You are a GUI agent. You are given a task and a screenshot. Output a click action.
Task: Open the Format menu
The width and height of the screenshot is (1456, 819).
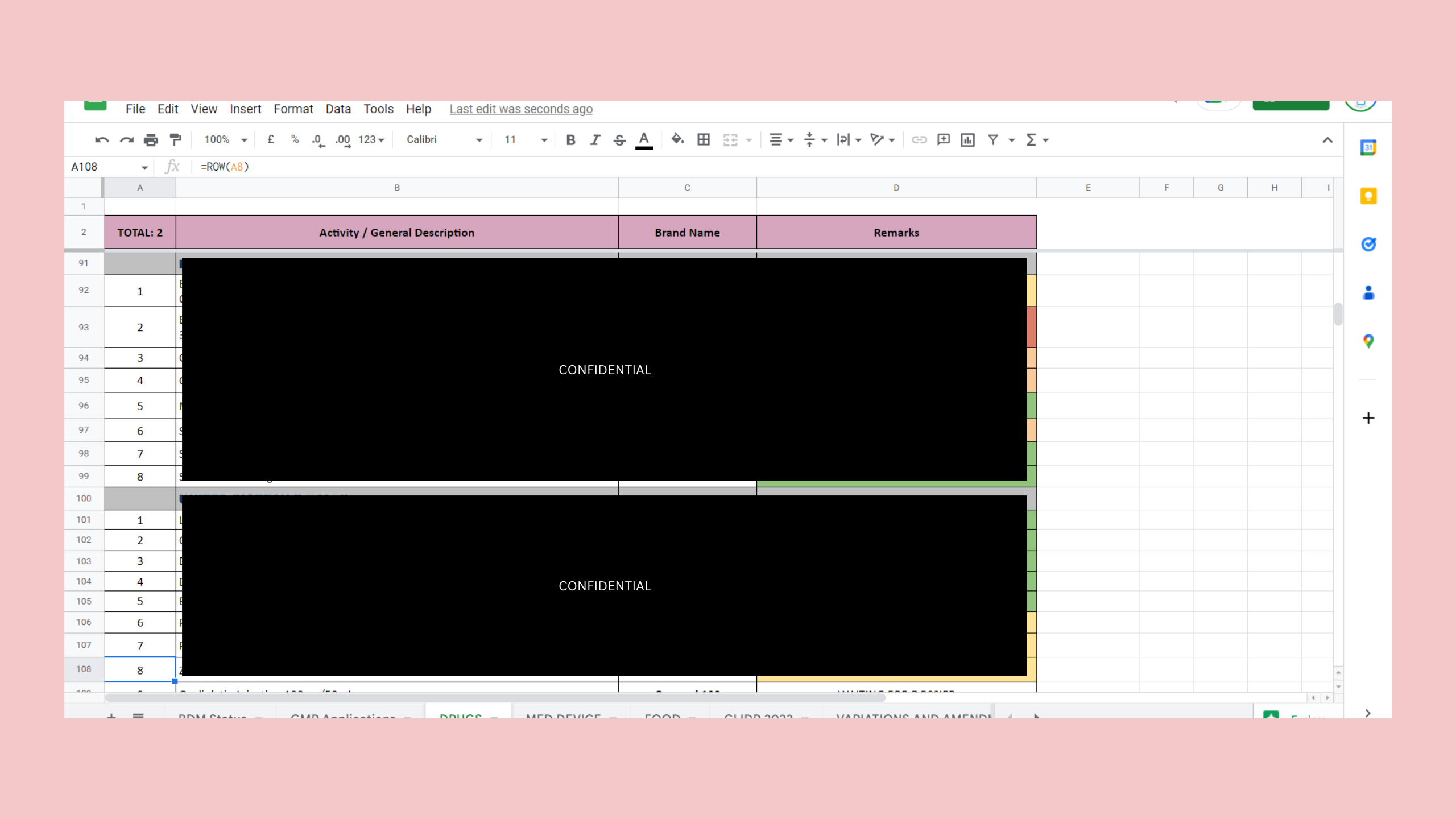293,109
